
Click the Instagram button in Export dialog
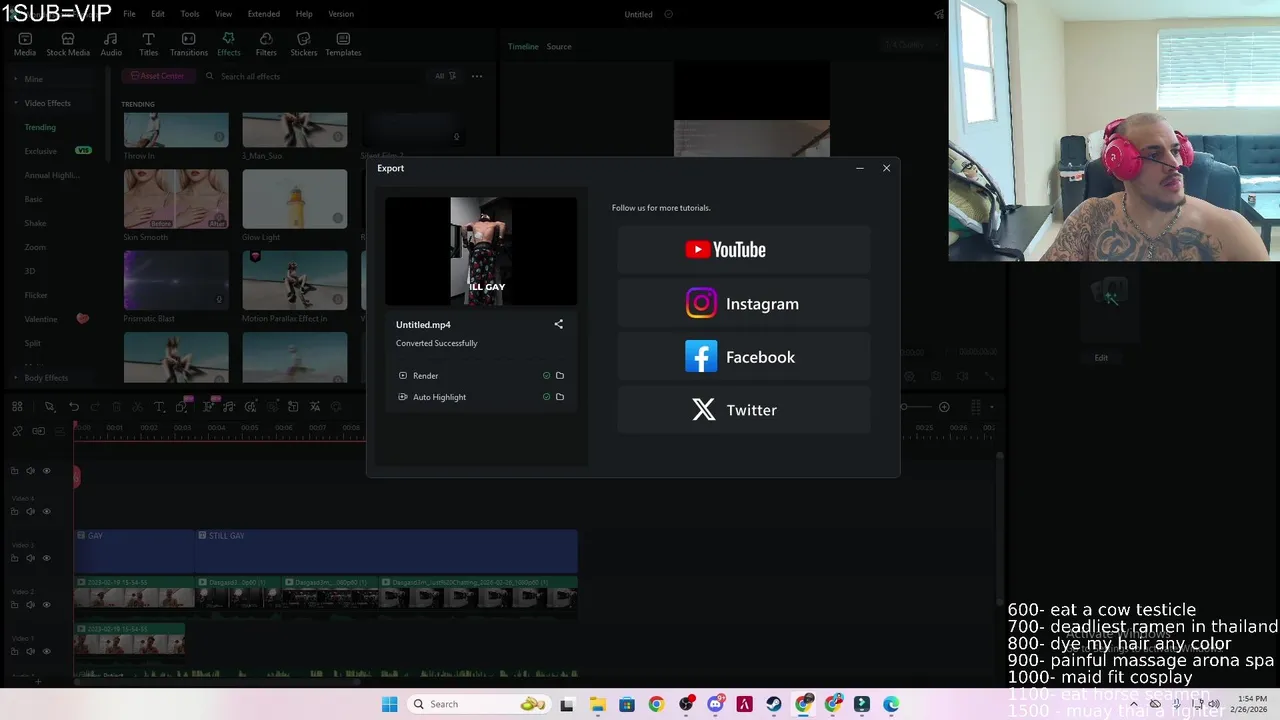tap(744, 303)
